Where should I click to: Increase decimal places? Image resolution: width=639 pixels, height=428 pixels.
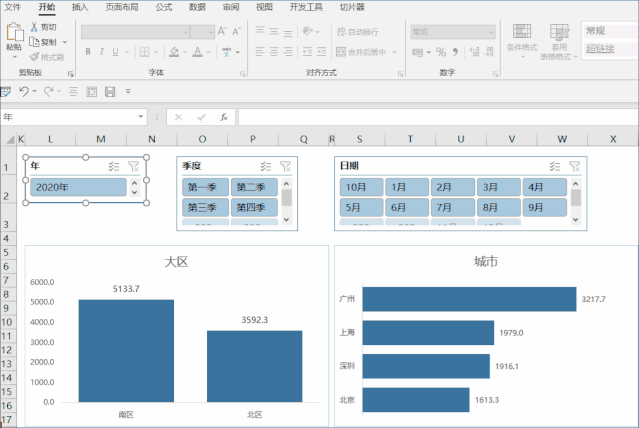click(475, 52)
